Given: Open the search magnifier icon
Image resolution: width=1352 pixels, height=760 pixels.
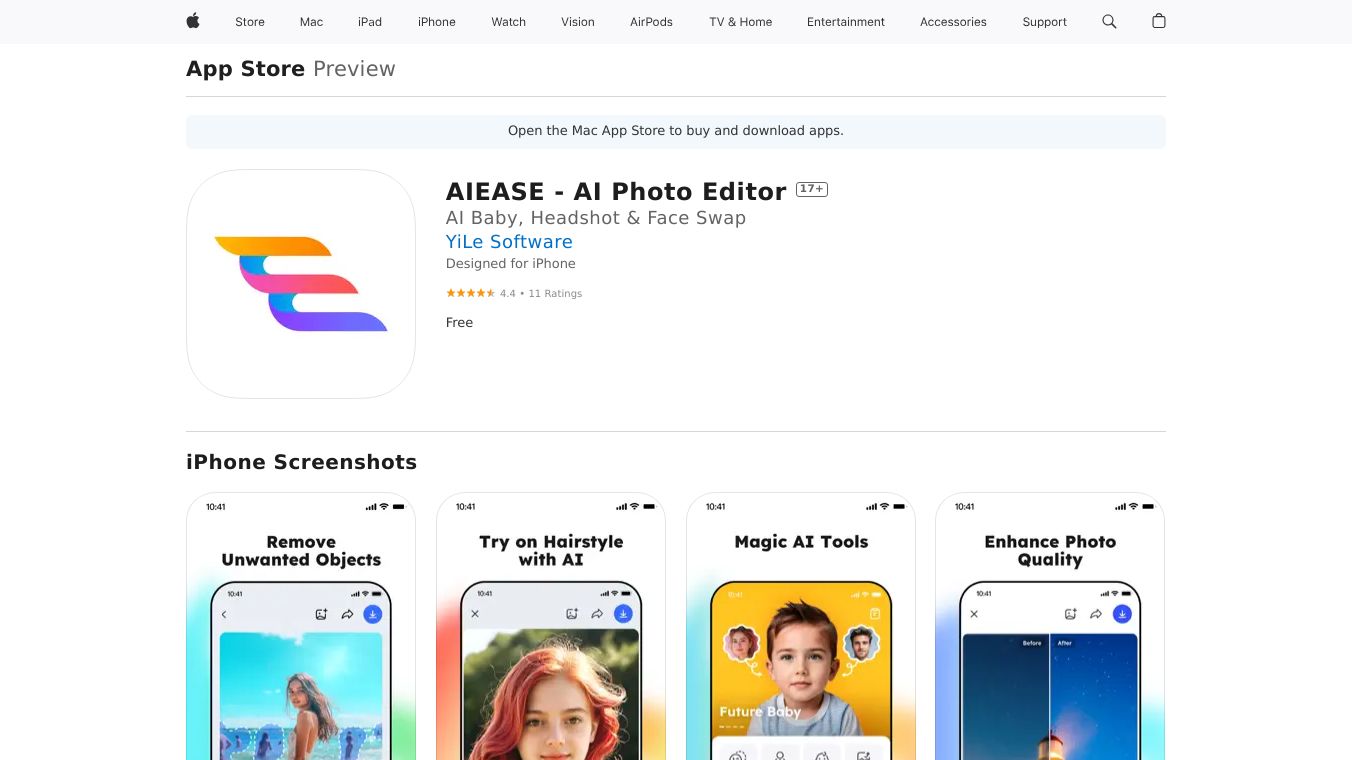Looking at the screenshot, I should (x=1109, y=21).
